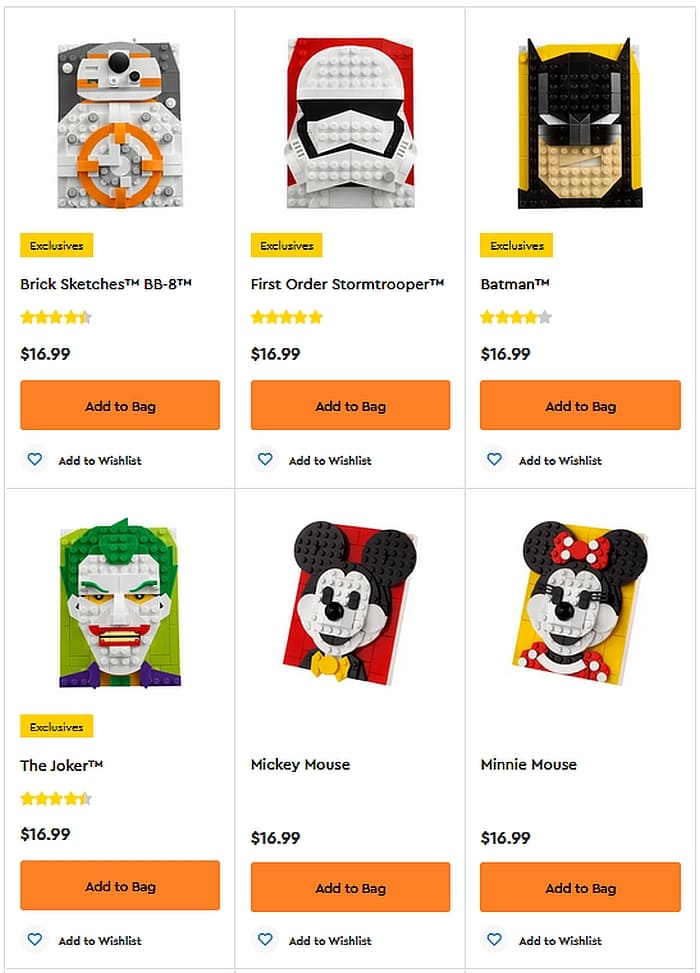Add Minnie Mouse to bag
The height and width of the screenshot is (973, 700).
point(580,886)
